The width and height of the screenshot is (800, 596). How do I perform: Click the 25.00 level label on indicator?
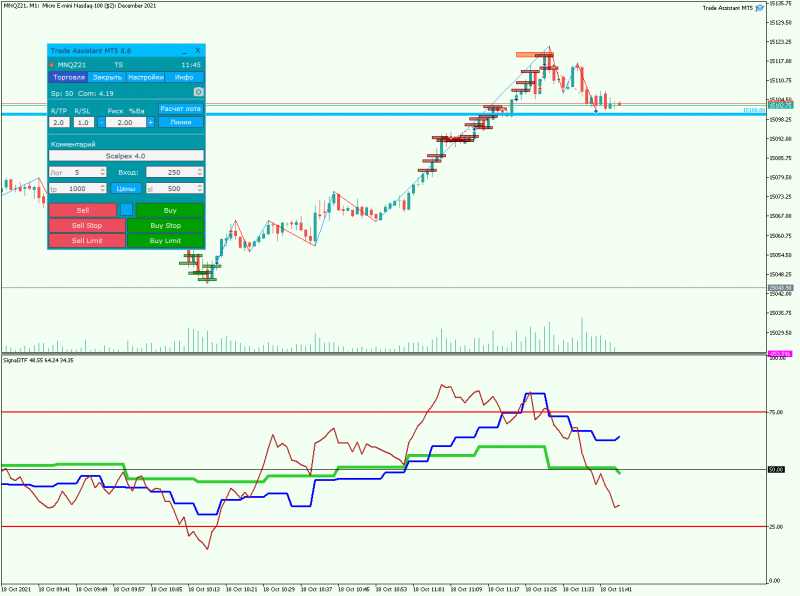point(776,527)
